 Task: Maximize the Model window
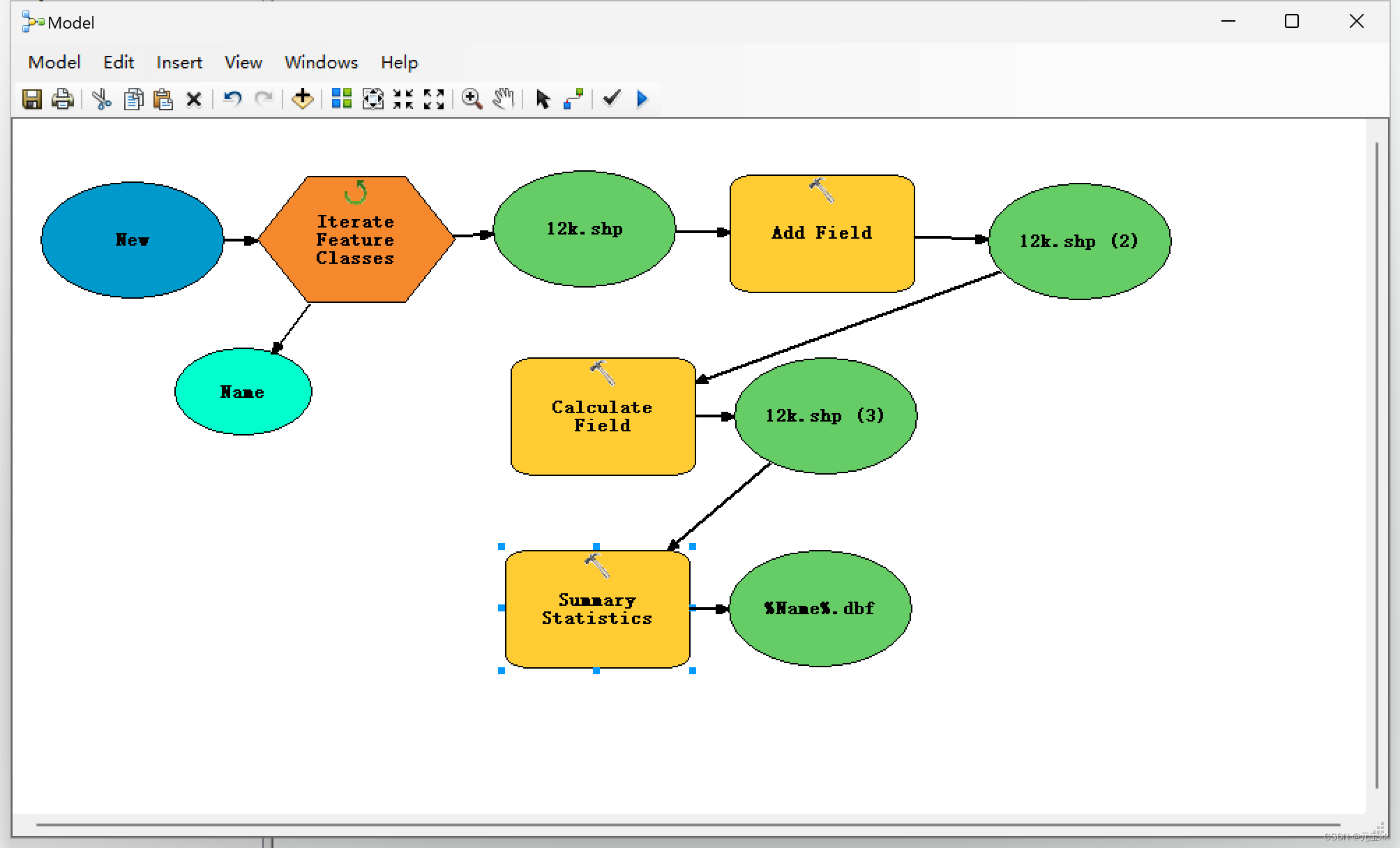[x=1292, y=22]
